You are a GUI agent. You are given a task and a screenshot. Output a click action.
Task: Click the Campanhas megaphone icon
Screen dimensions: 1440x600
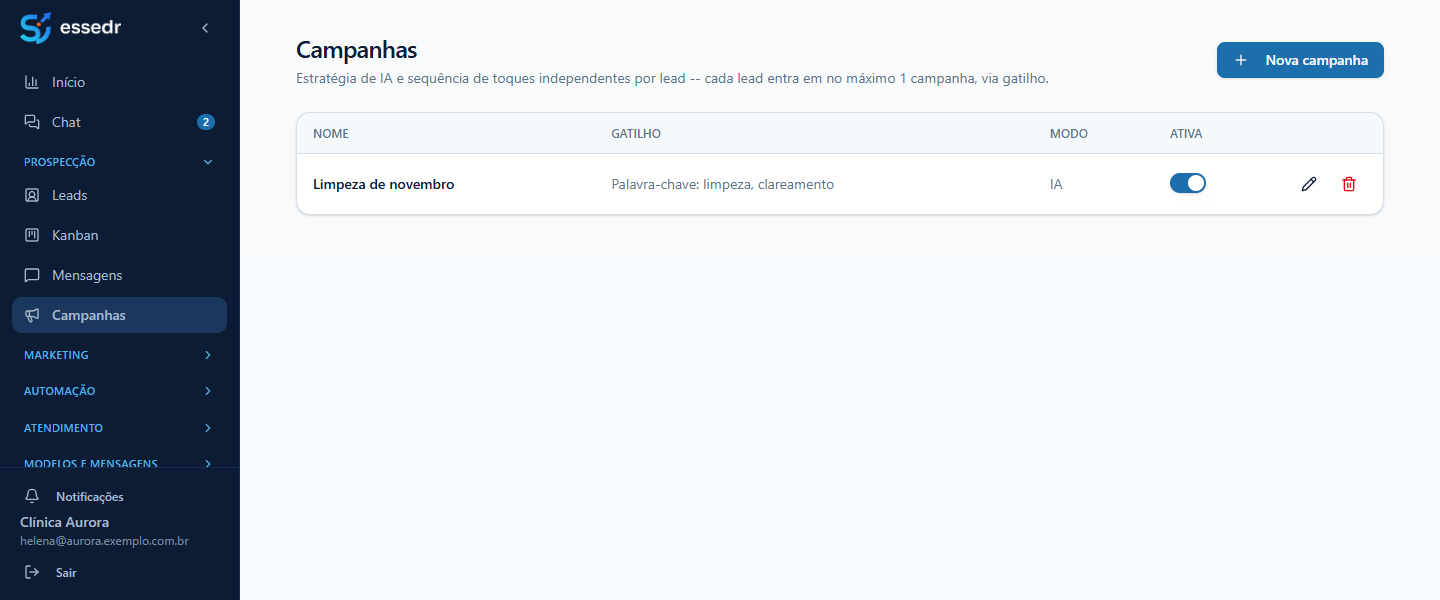[32, 315]
